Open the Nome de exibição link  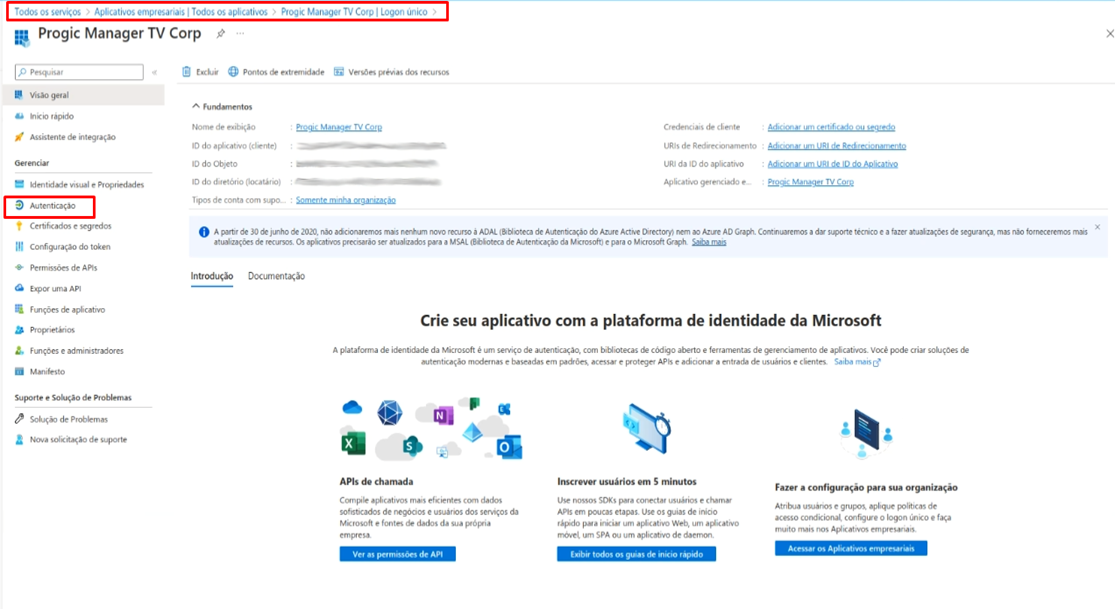(338, 127)
